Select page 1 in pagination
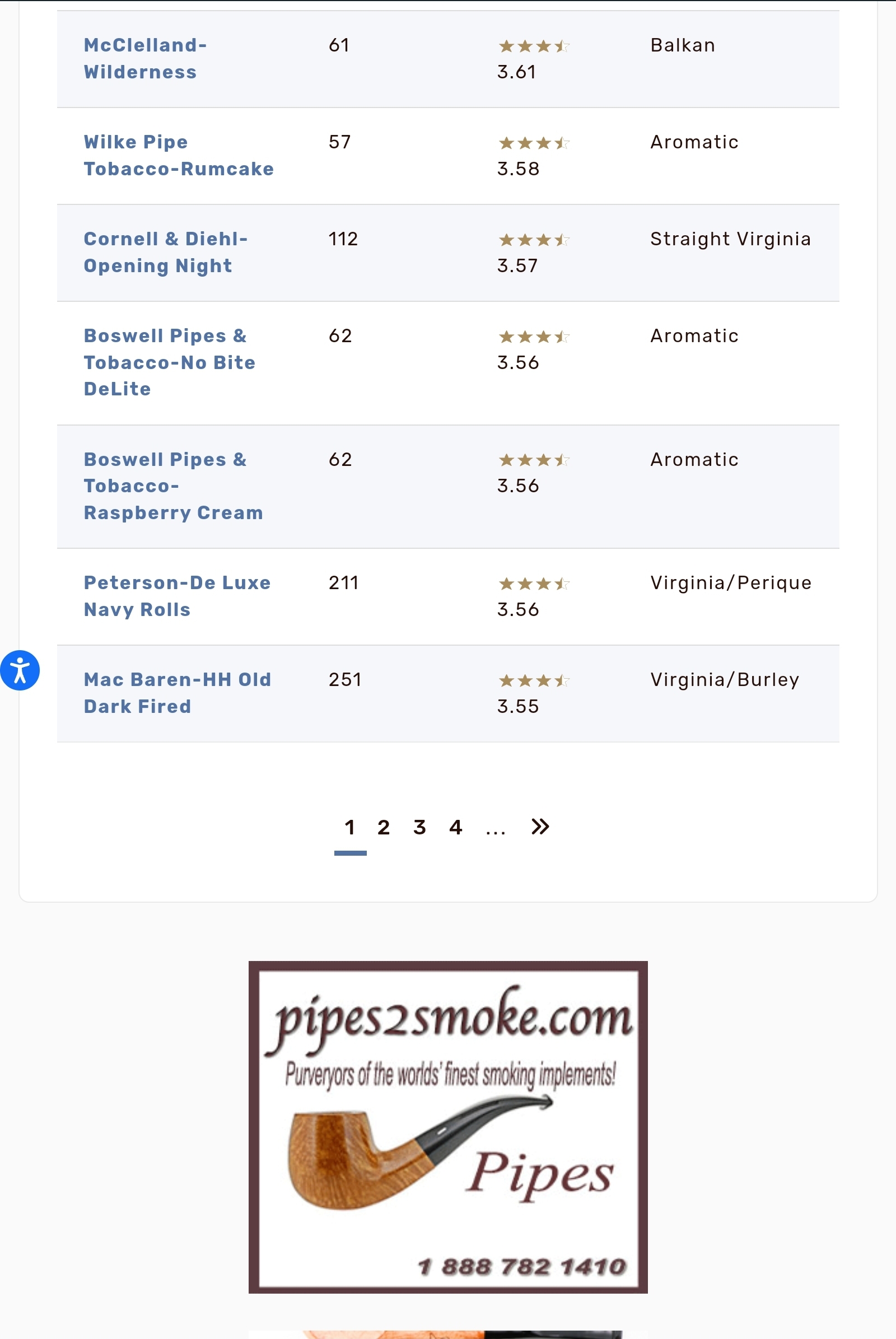 tap(349, 827)
